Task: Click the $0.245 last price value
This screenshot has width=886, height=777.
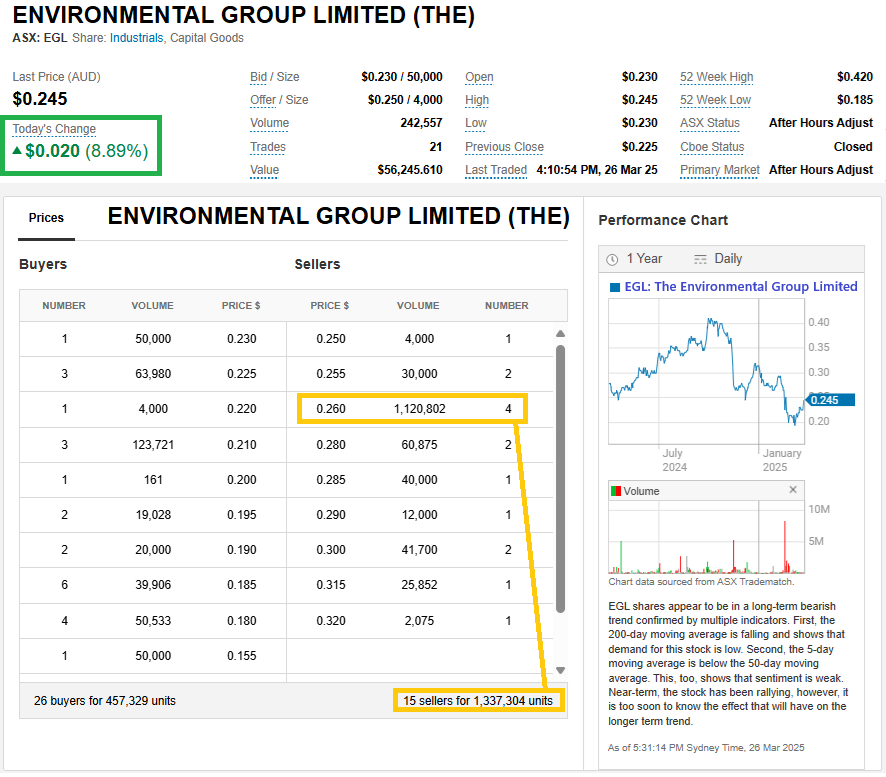Action: [x=40, y=99]
